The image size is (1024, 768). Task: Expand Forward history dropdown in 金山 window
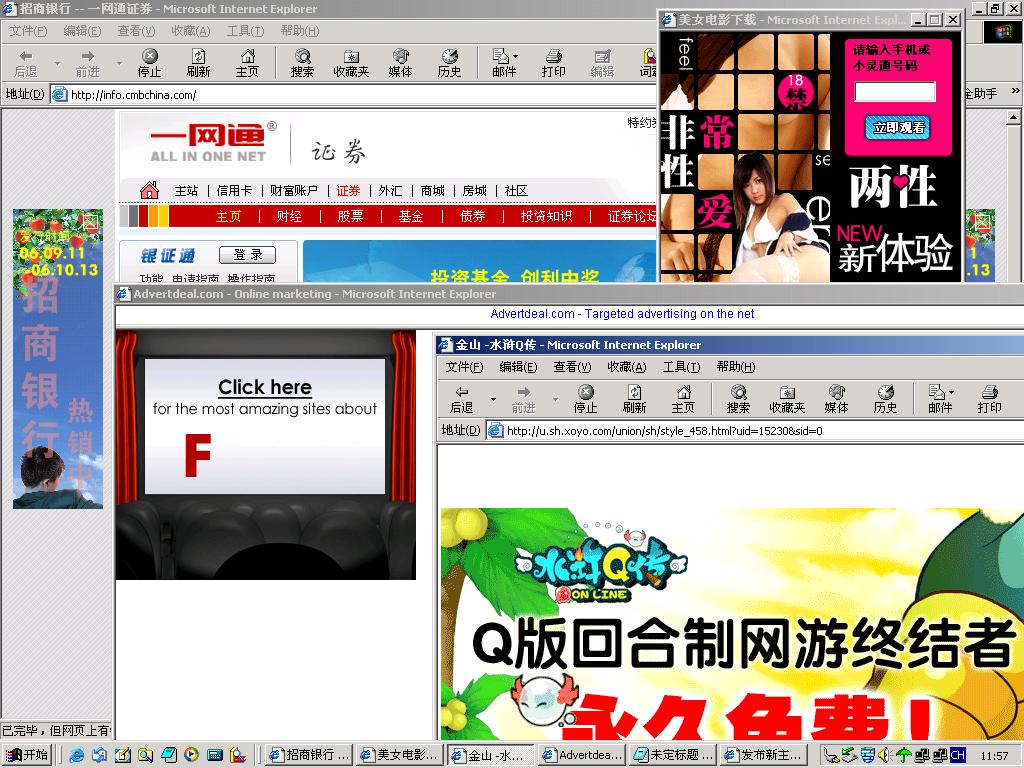click(555, 399)
